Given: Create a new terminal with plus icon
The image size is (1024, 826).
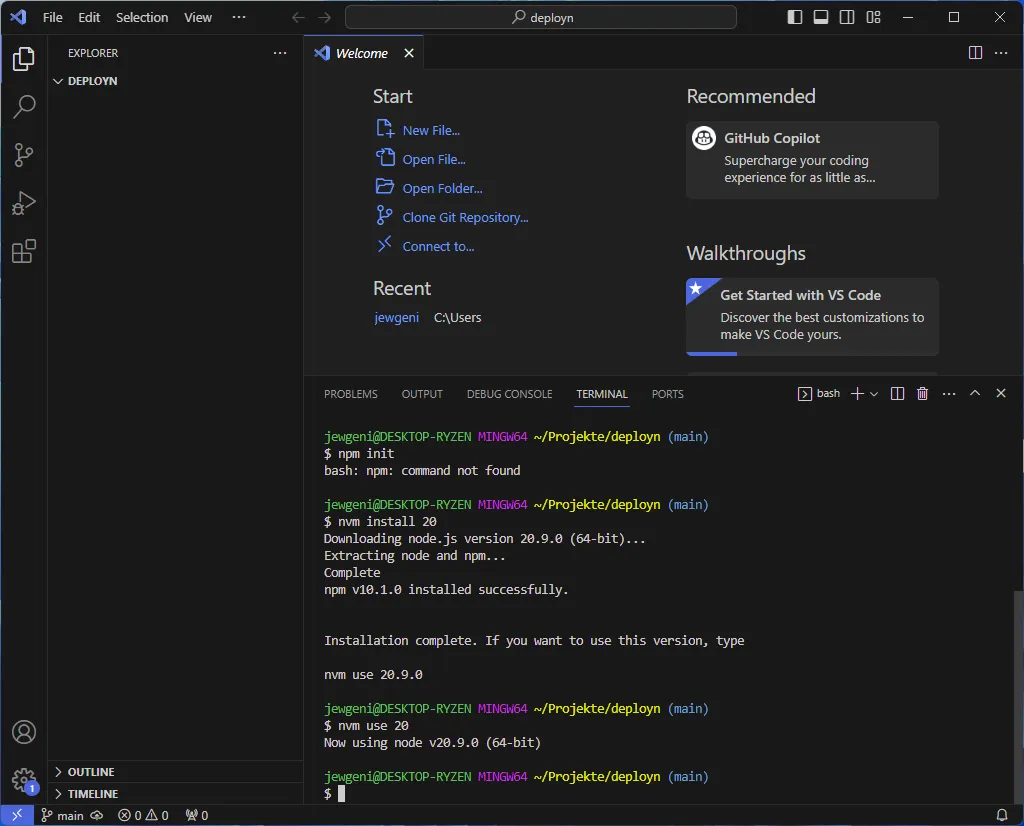Looking at the screenshot, I should 857,393.
